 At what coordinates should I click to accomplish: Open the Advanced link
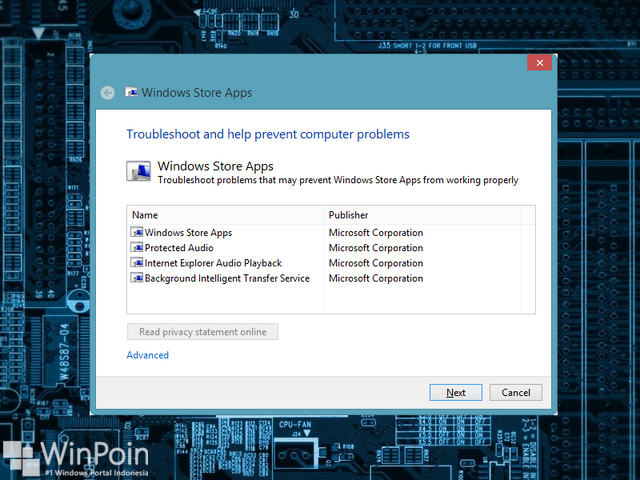click(147, 355)
